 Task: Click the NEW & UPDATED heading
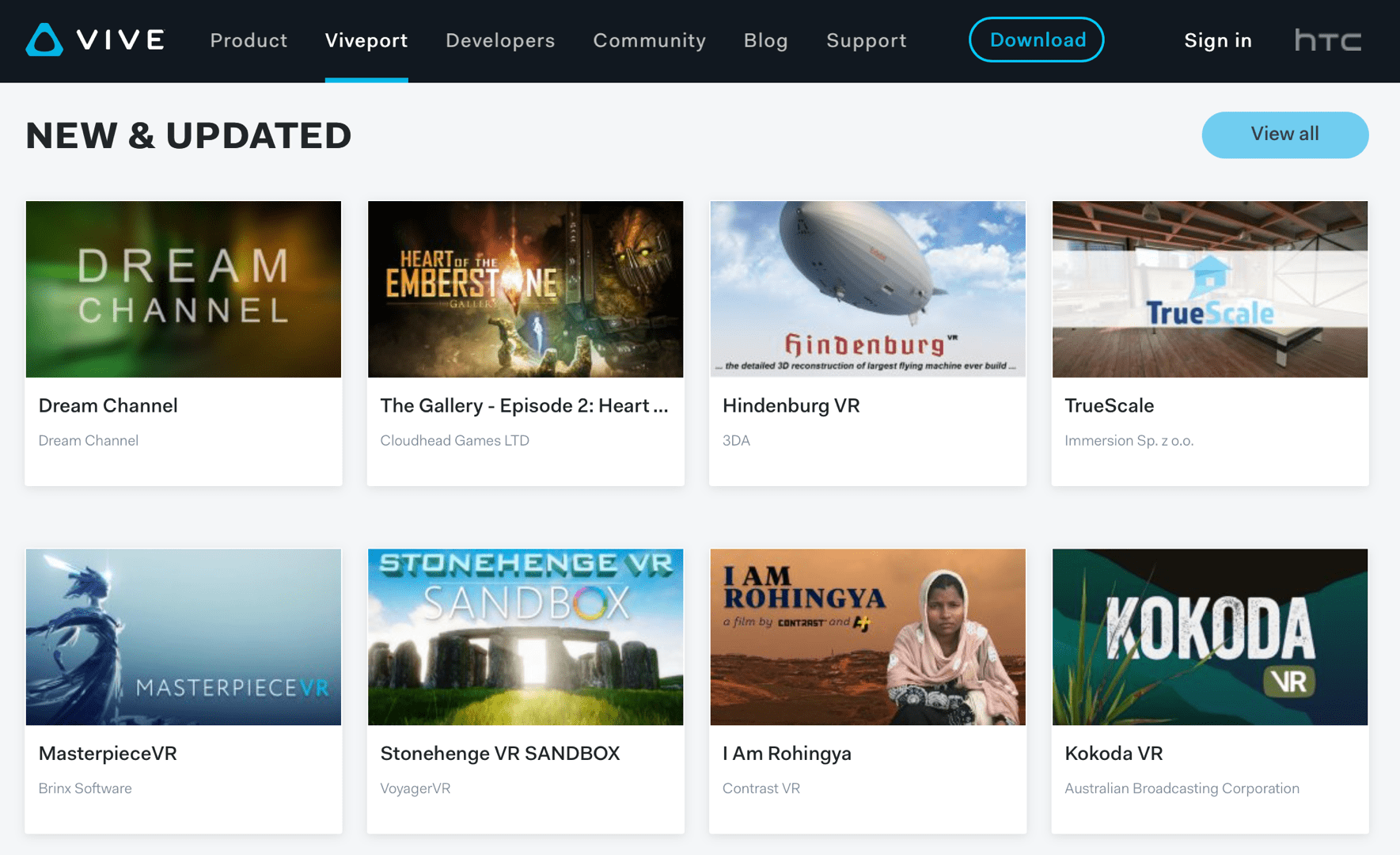point(188,135)
